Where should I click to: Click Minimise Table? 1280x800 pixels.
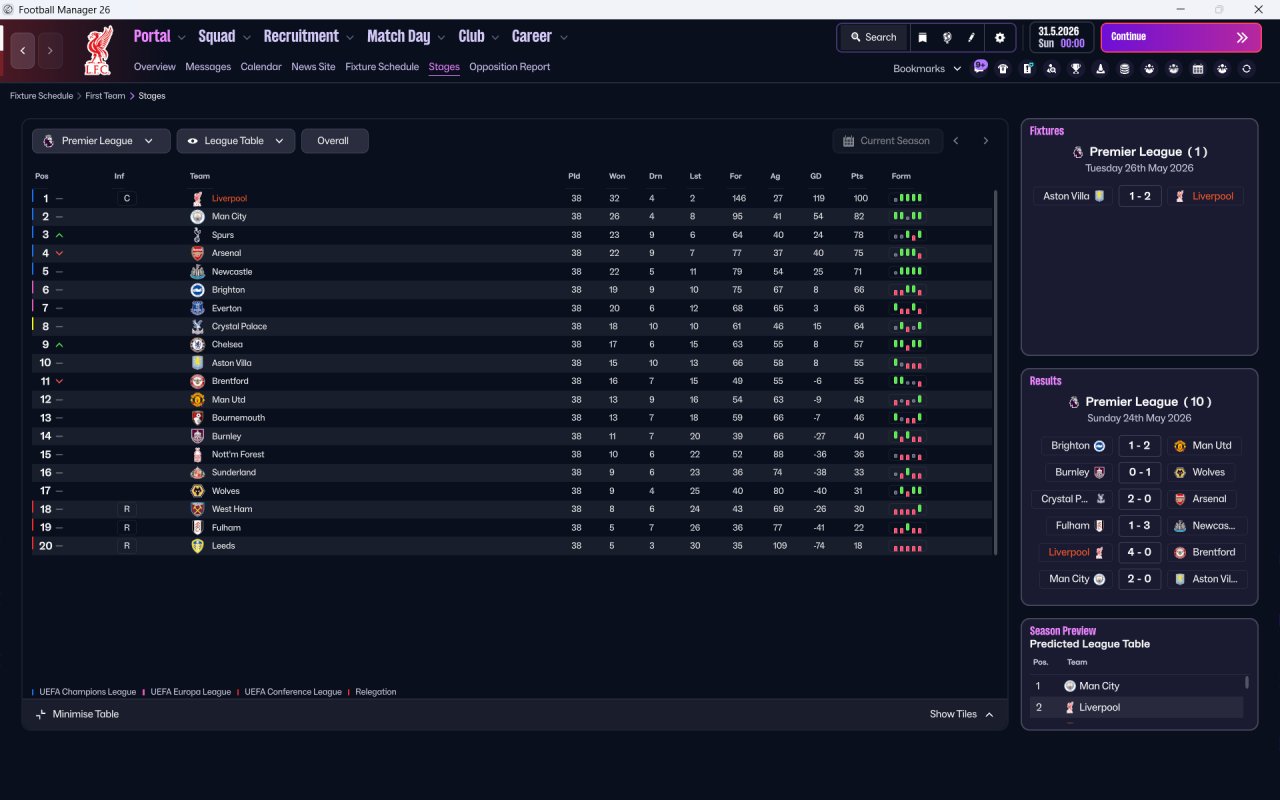(x=77, y=714)
